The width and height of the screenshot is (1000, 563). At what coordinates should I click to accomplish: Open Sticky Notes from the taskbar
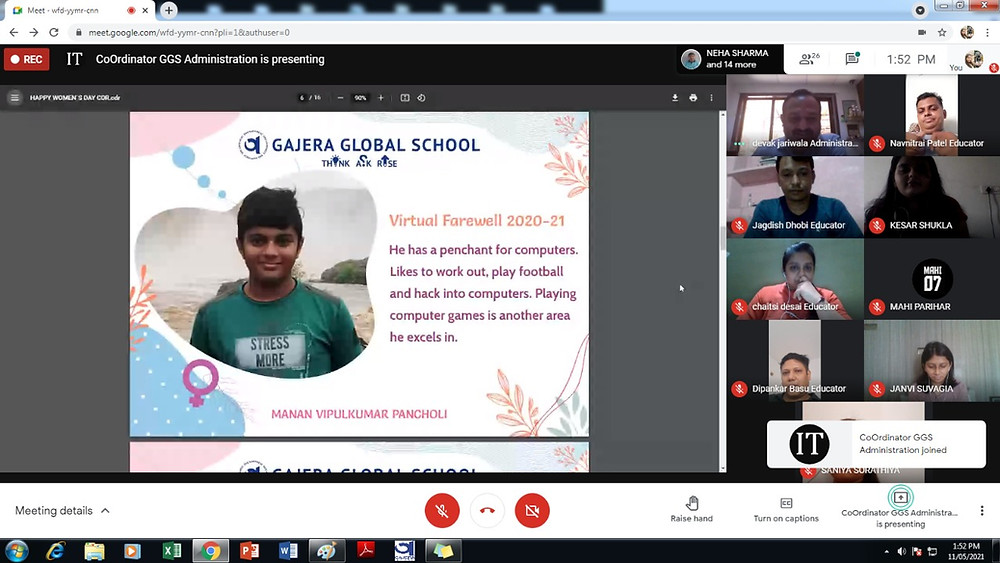pos(443,550)
